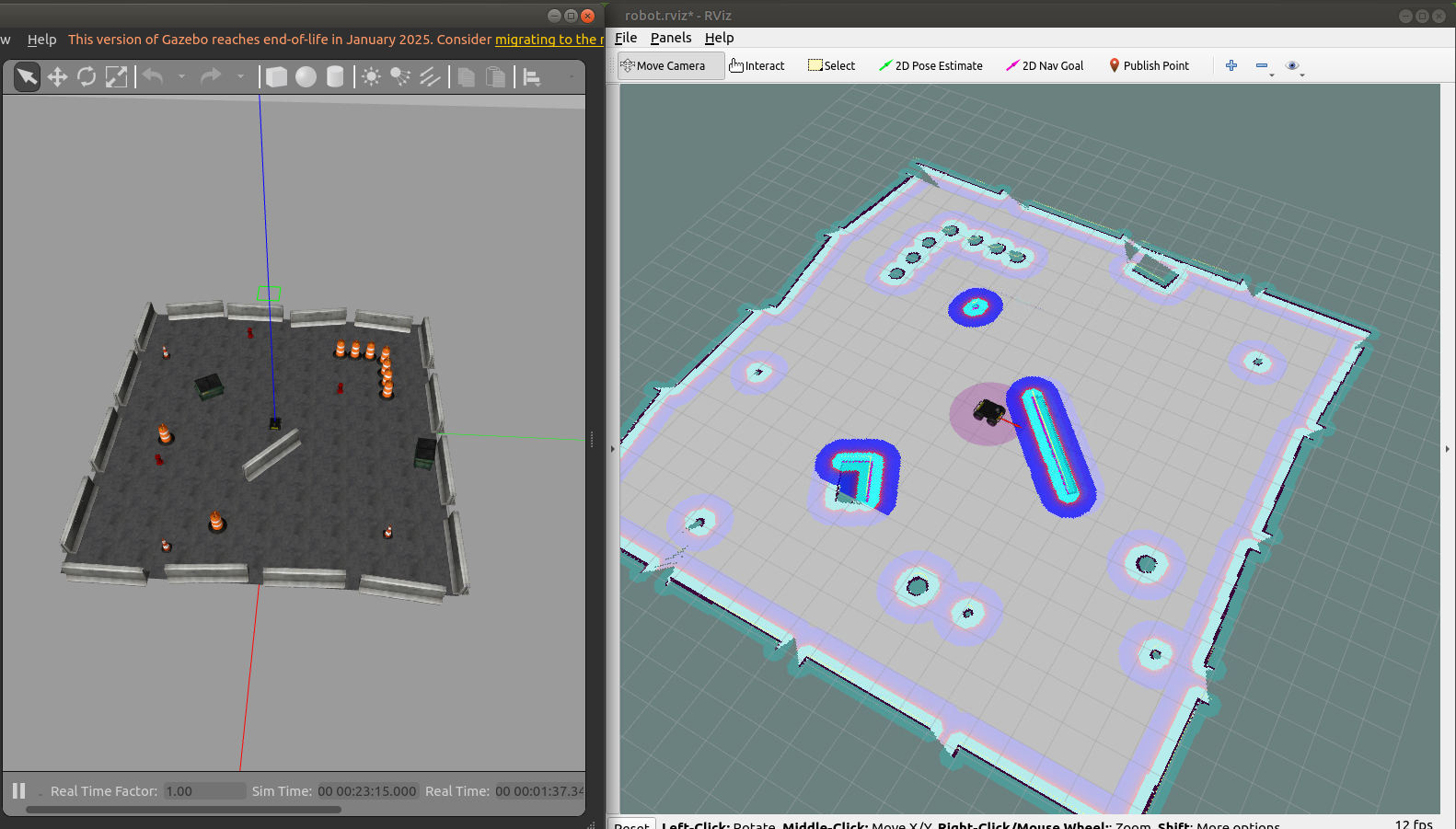The image size is (1456, 829).
Task: Activate the Rotate mode tool in Gazebo
Action: tap(87, 76)
